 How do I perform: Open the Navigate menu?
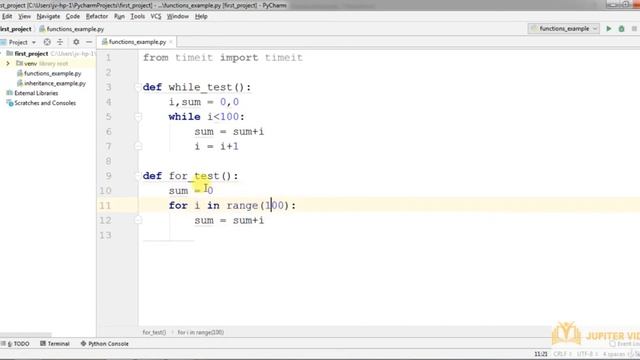(x=48, y=16)
